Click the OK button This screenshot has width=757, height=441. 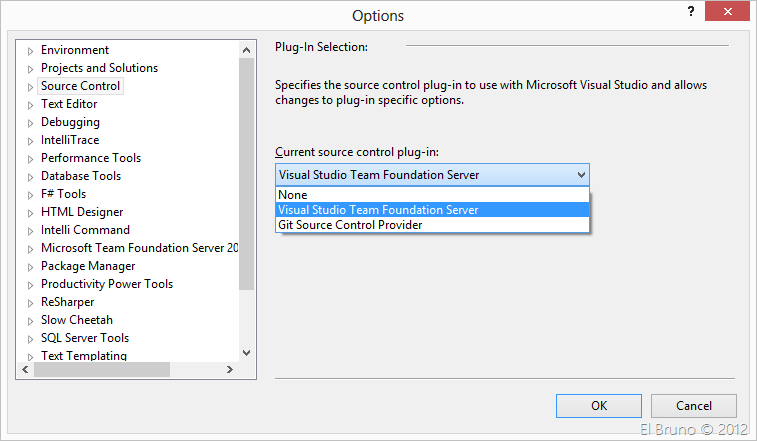coord(598,406)
